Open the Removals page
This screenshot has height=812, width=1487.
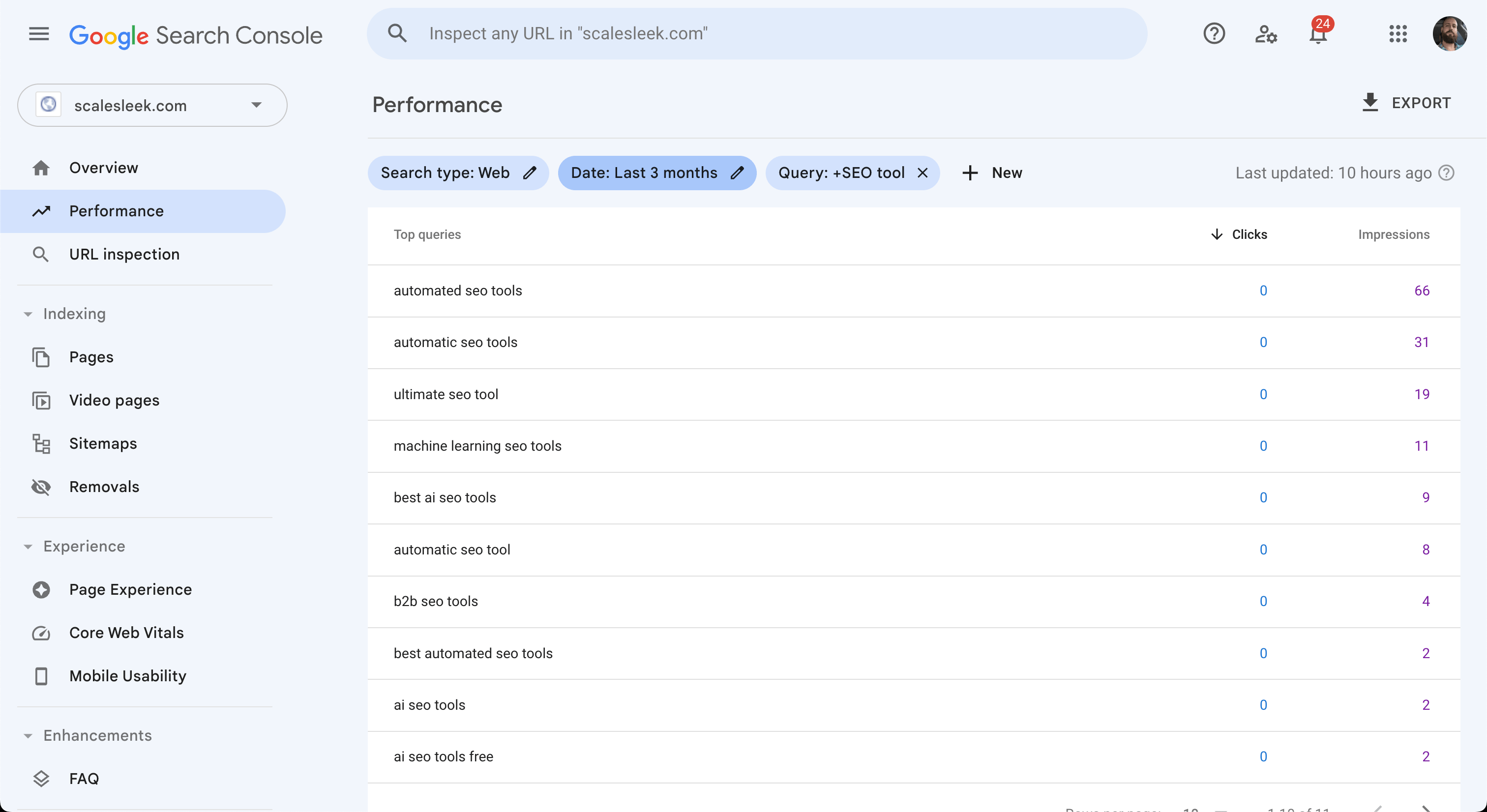click(x=143, y=487)
